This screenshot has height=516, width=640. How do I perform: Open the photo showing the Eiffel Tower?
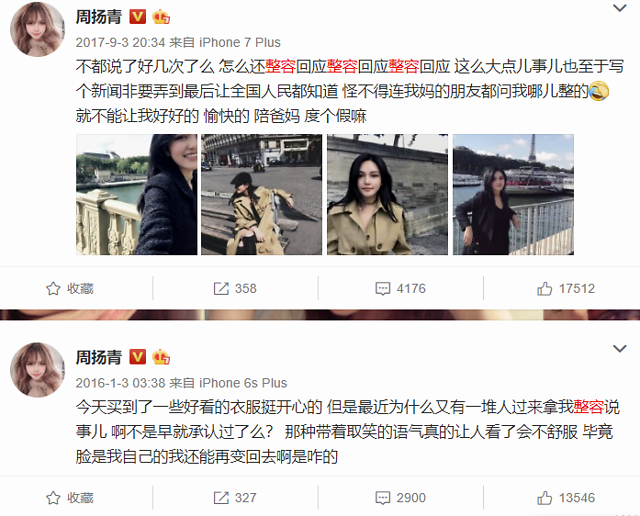point(513,194)
